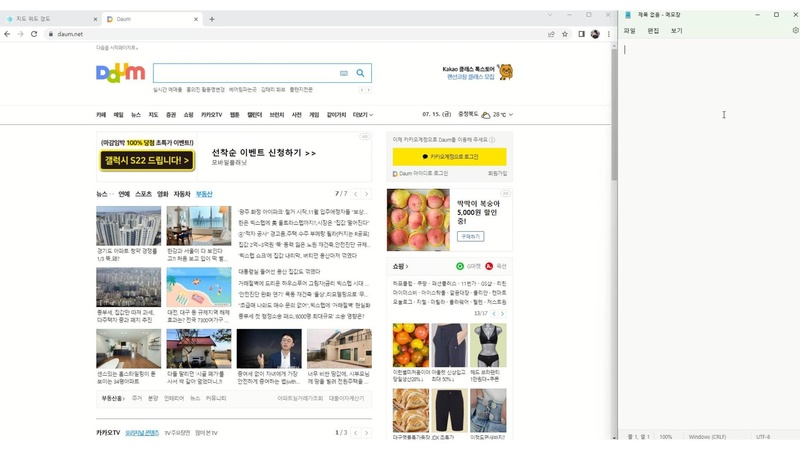Viewport: 800px width, 450px height.
Task: Go to previous shopping page at 13/17
Action: (494, 313)
